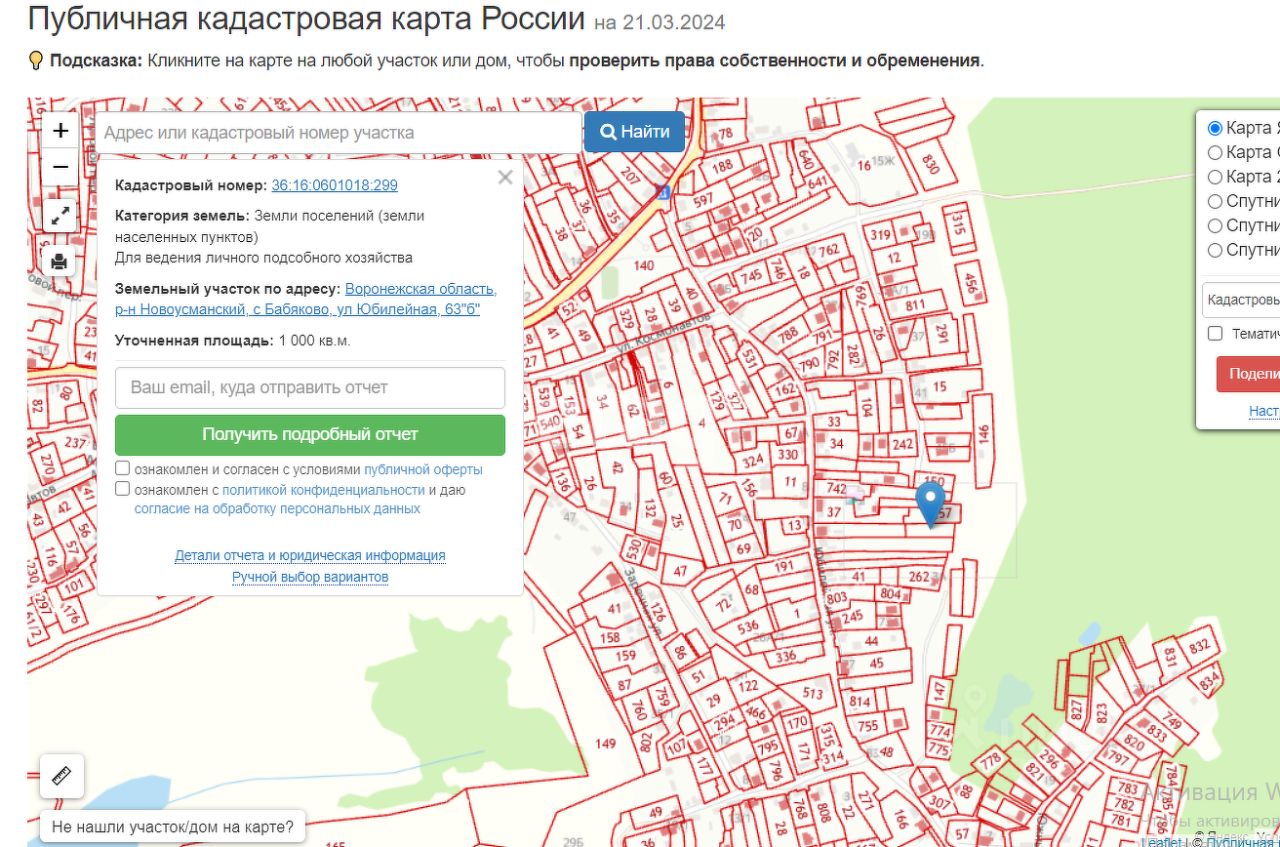Click the print map icon
Viewport: 1280px width, 847px height.
(x=60, y=261)
